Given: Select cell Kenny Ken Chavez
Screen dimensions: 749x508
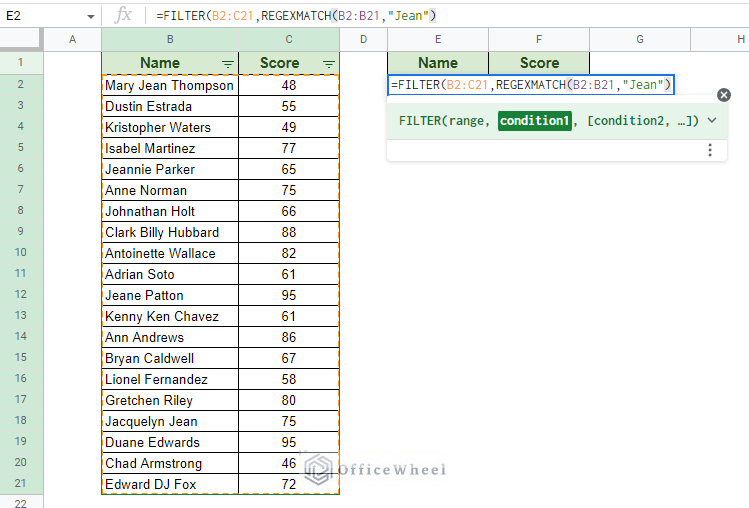Looking at the screenshot, I should click(170, 316).
